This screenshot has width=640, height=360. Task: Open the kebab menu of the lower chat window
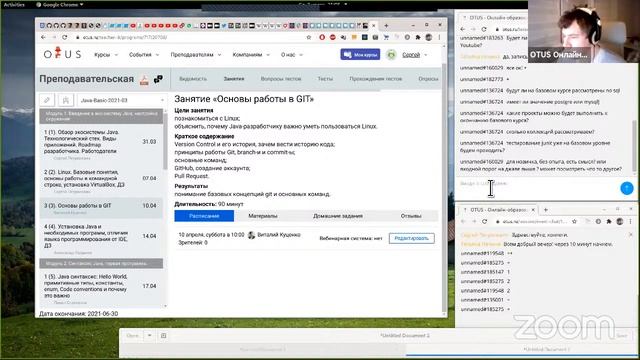(630, 221)
